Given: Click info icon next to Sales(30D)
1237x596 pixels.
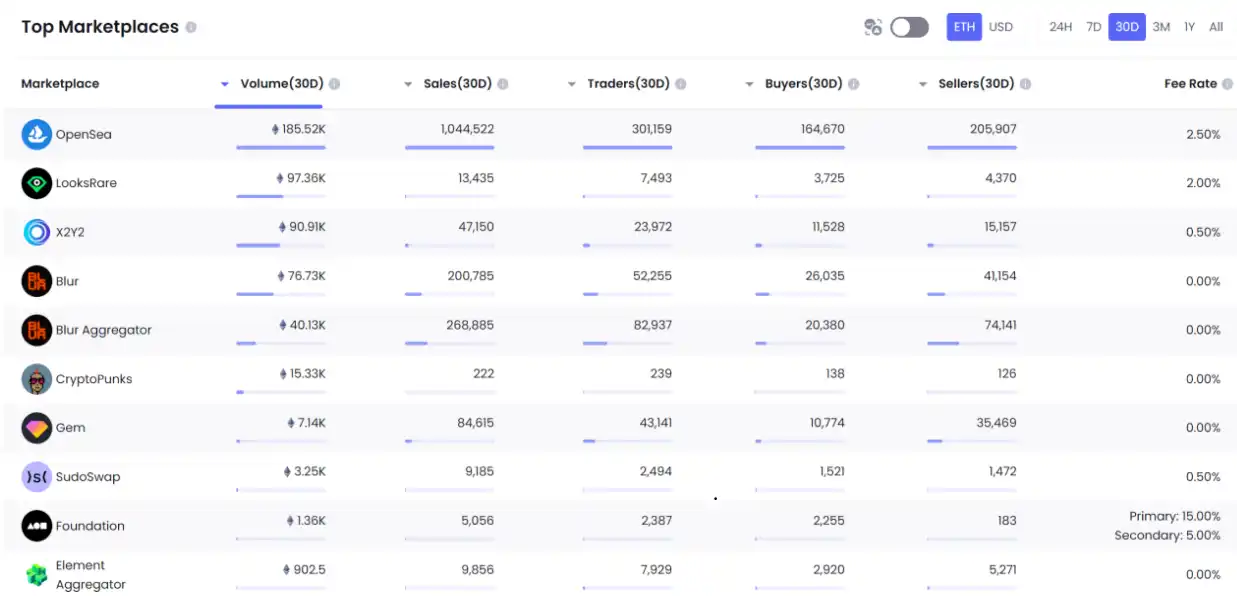Looking at the screenshot, I should 503,84.
